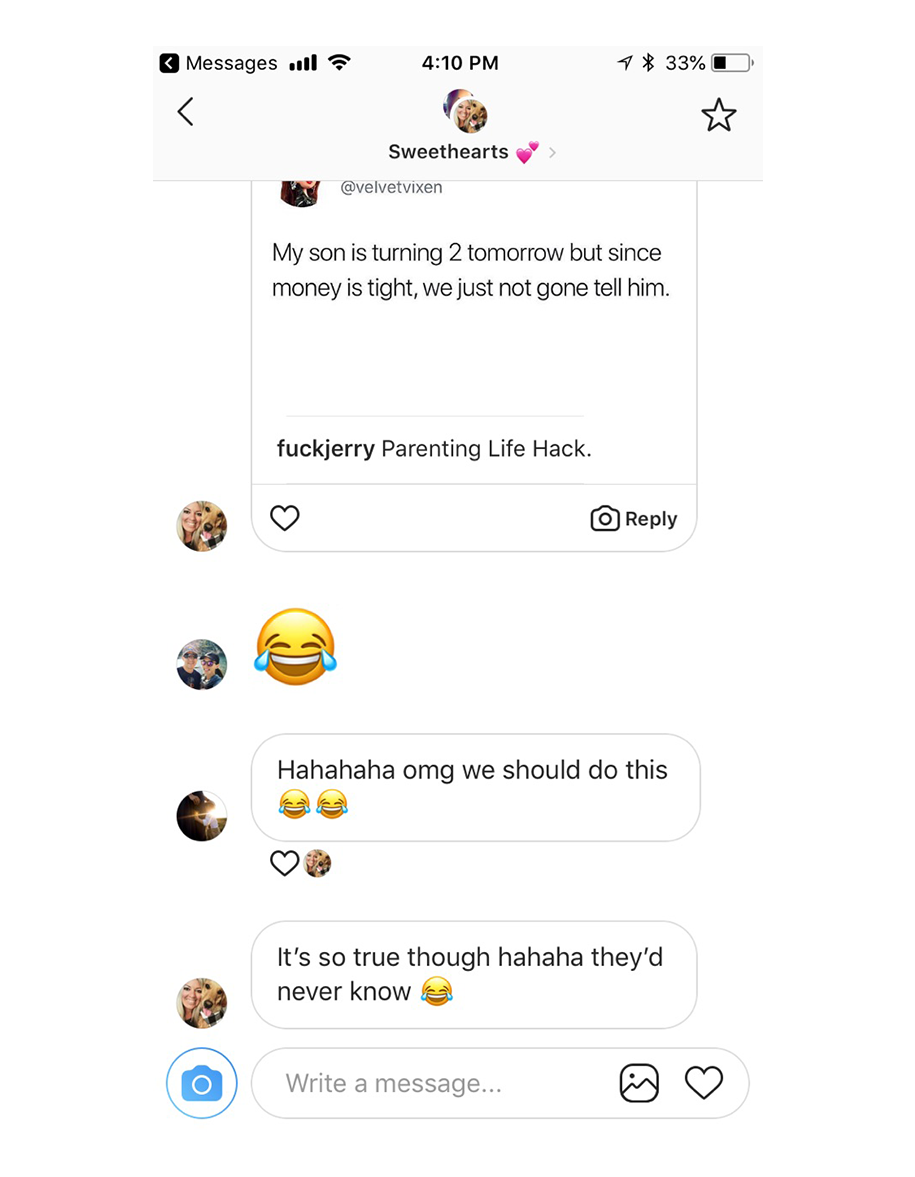915x1177 pixels.
Task: Tap the star icon in the header
Action: pyautogui.click(x=718, y=115)
